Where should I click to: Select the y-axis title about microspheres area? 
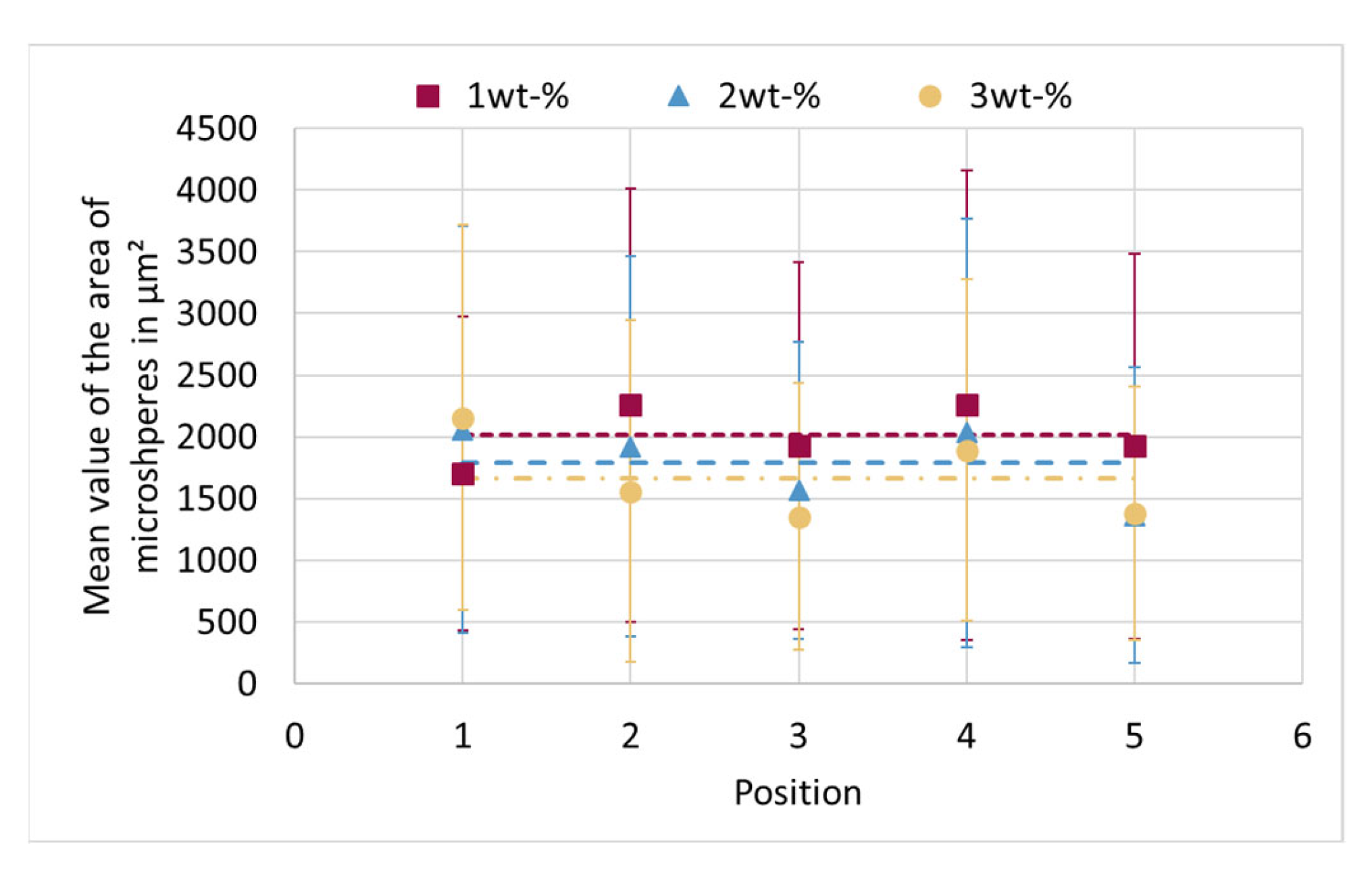119,405
